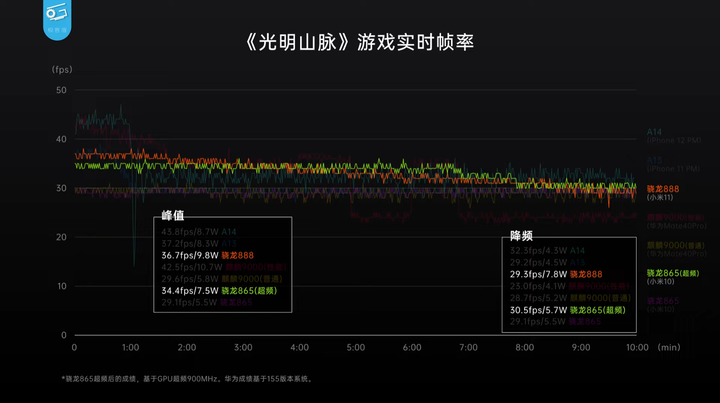Select the 麒麟9000(普通) legend entry
720x403 pixels.
pyautogui.click(x=675, y=246)
